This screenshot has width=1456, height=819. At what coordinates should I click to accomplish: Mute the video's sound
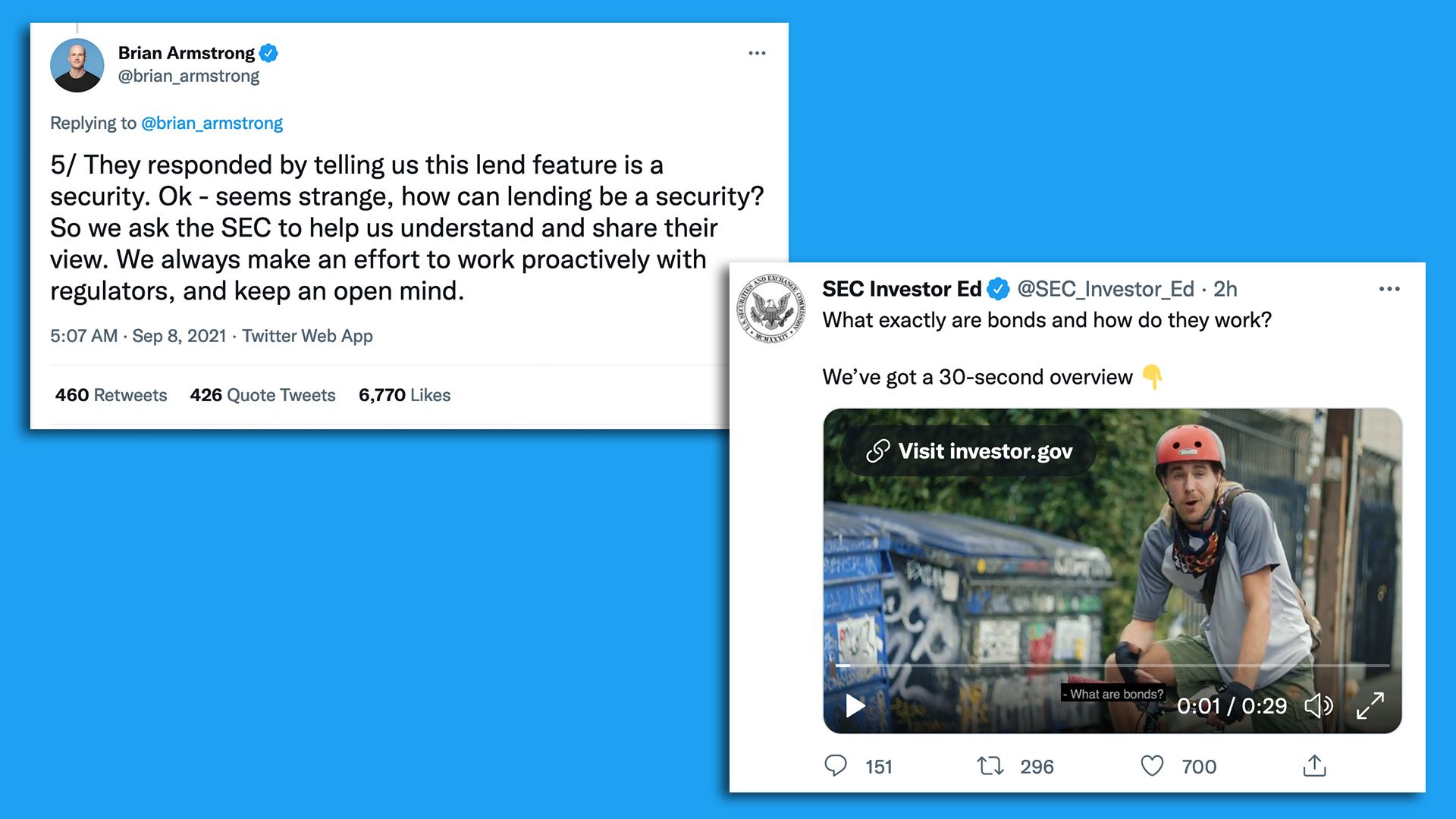[1319, 705]
